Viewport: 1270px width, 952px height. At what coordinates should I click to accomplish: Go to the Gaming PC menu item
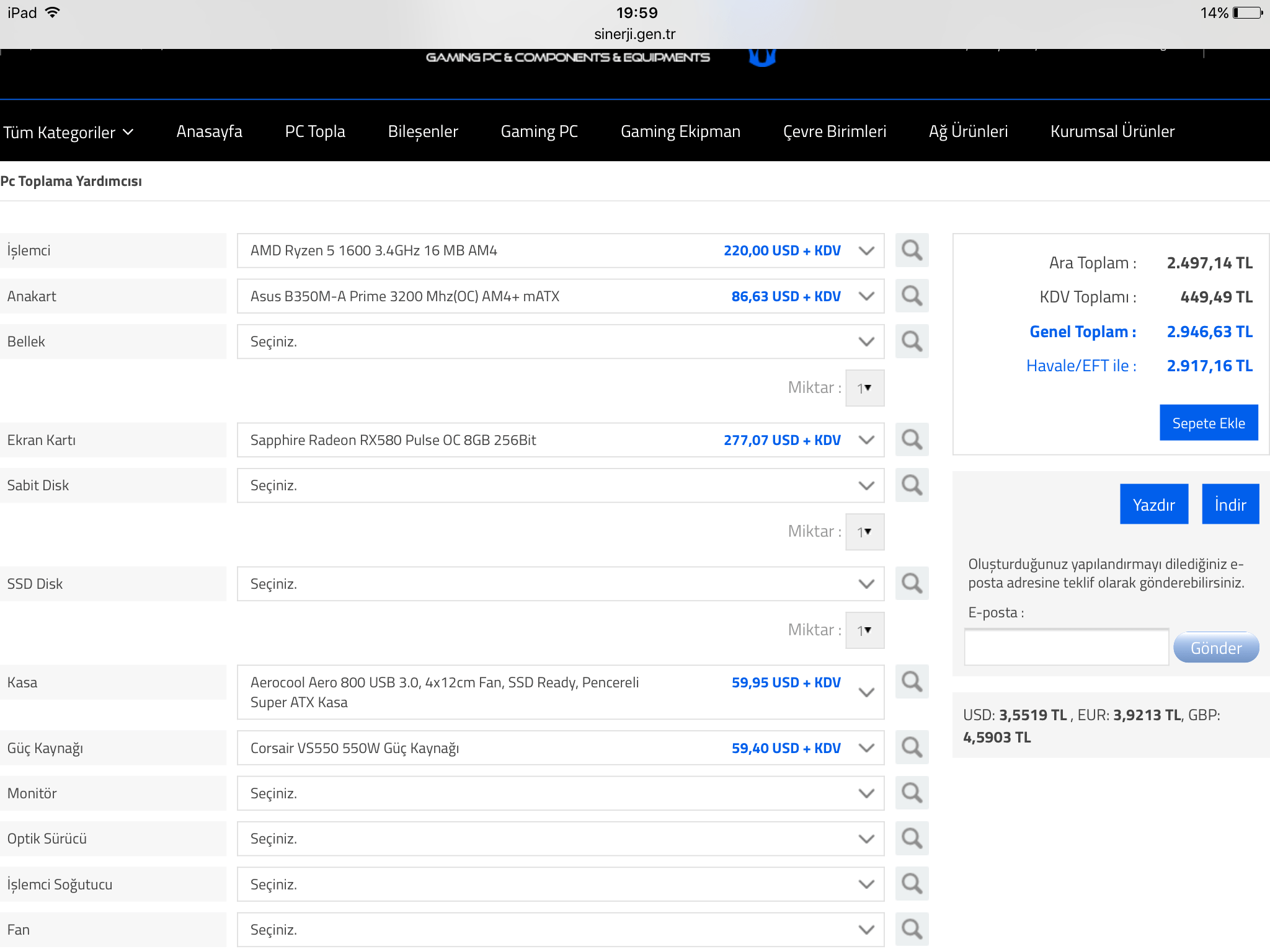(x=539, y=131)
